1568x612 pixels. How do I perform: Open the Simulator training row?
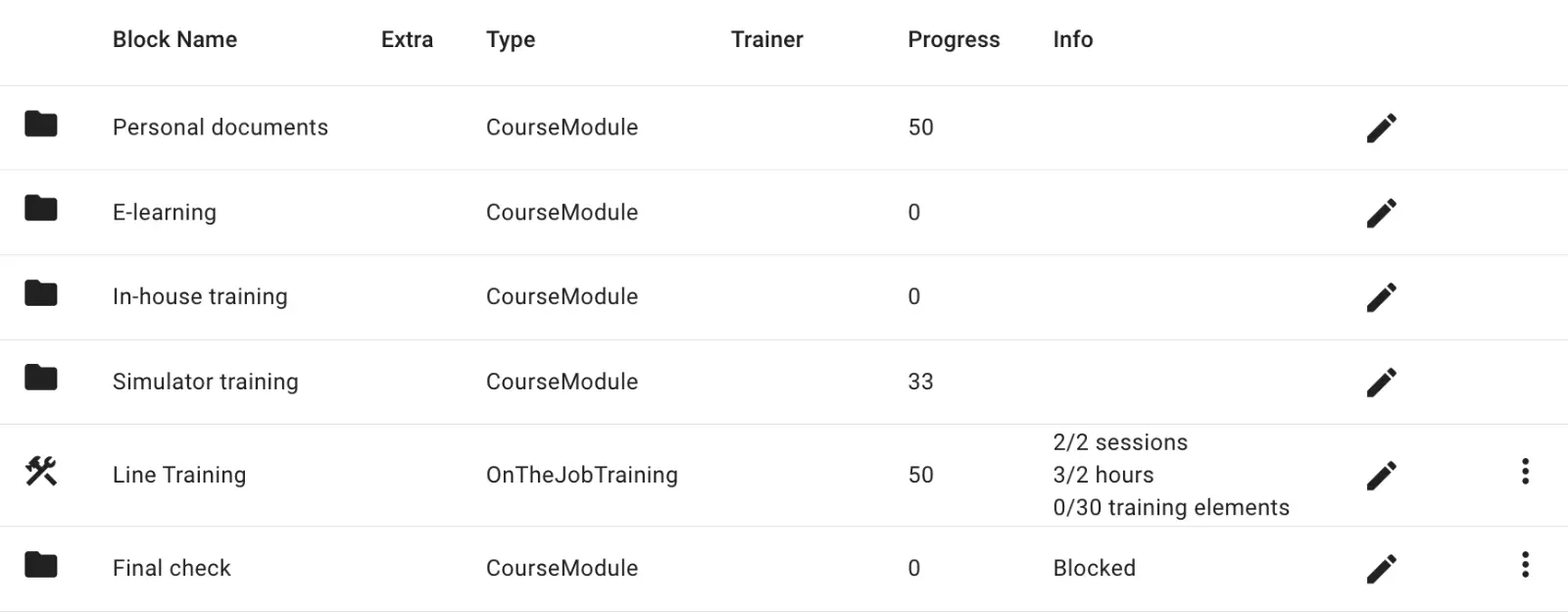coord(205,382)
